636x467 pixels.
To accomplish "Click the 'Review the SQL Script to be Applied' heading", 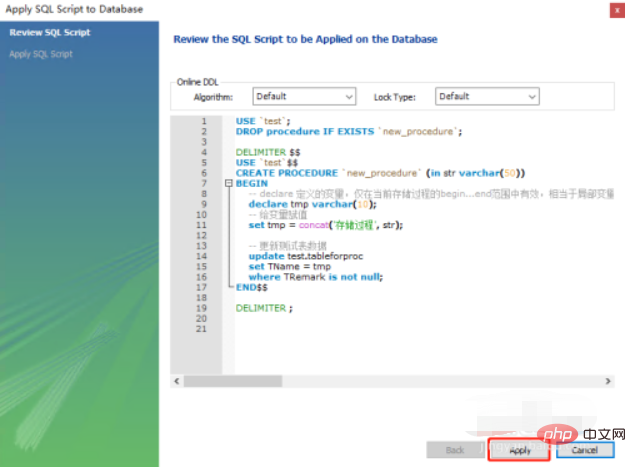I will coord(305,39).
